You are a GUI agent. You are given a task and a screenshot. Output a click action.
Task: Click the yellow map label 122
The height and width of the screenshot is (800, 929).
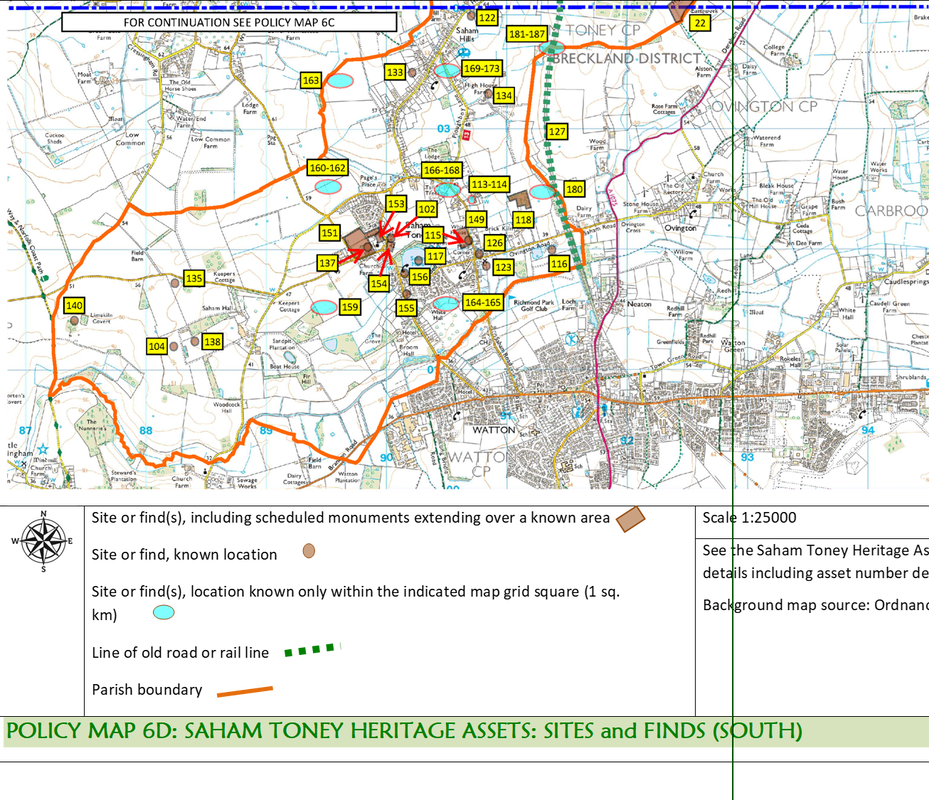487,18
